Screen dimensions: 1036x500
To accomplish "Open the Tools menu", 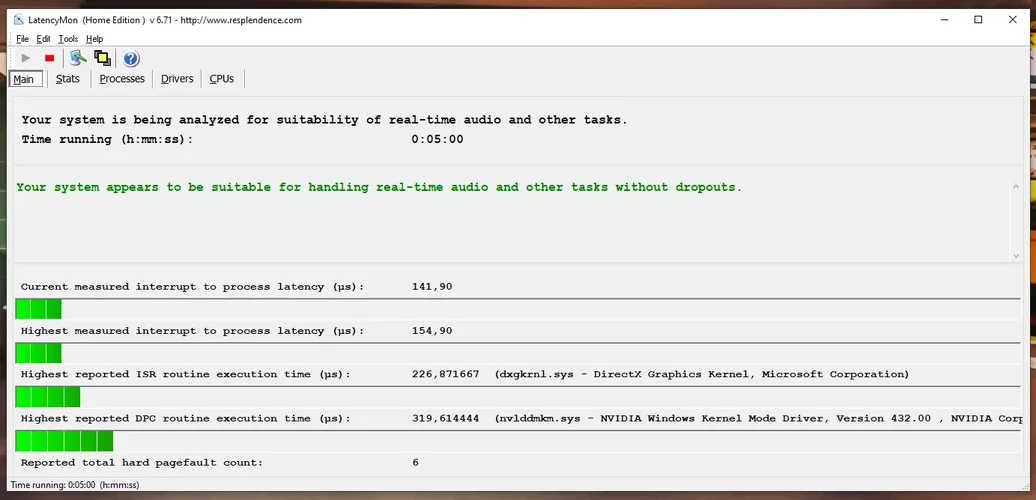I will [68, 39].
